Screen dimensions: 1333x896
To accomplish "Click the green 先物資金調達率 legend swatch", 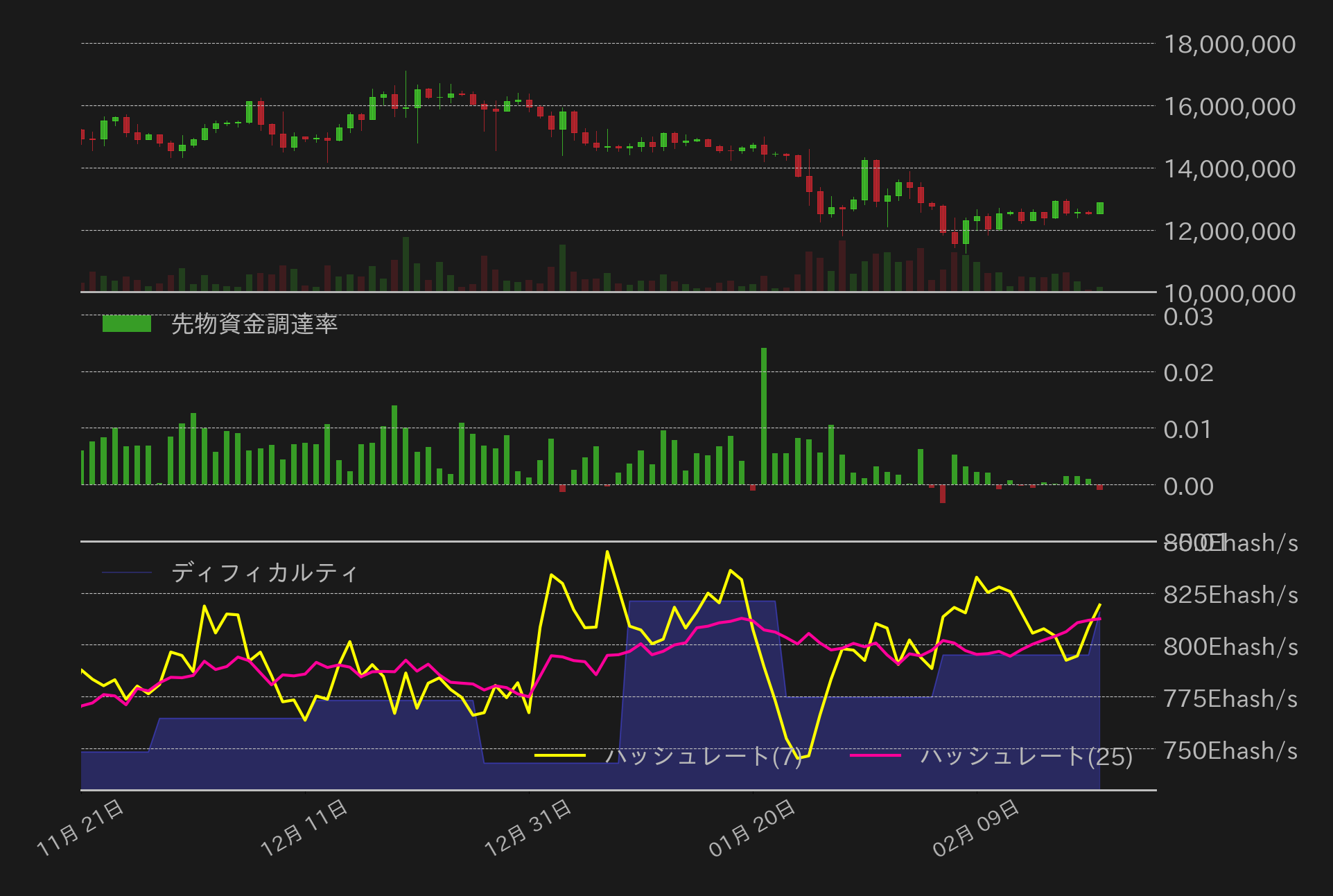I will click(126, 324).
